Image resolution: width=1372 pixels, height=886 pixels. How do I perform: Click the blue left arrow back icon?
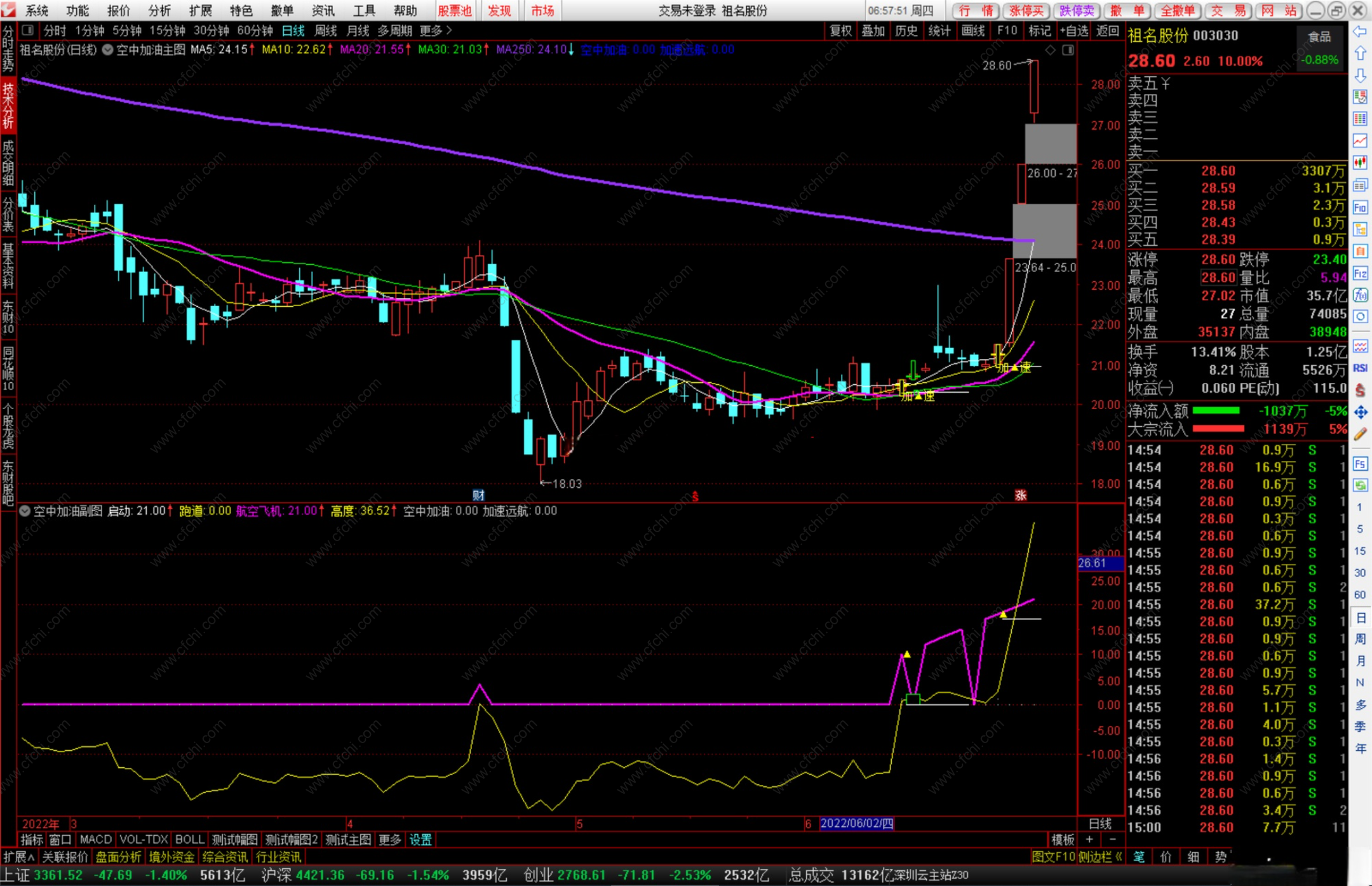[x=1360, y=32]
